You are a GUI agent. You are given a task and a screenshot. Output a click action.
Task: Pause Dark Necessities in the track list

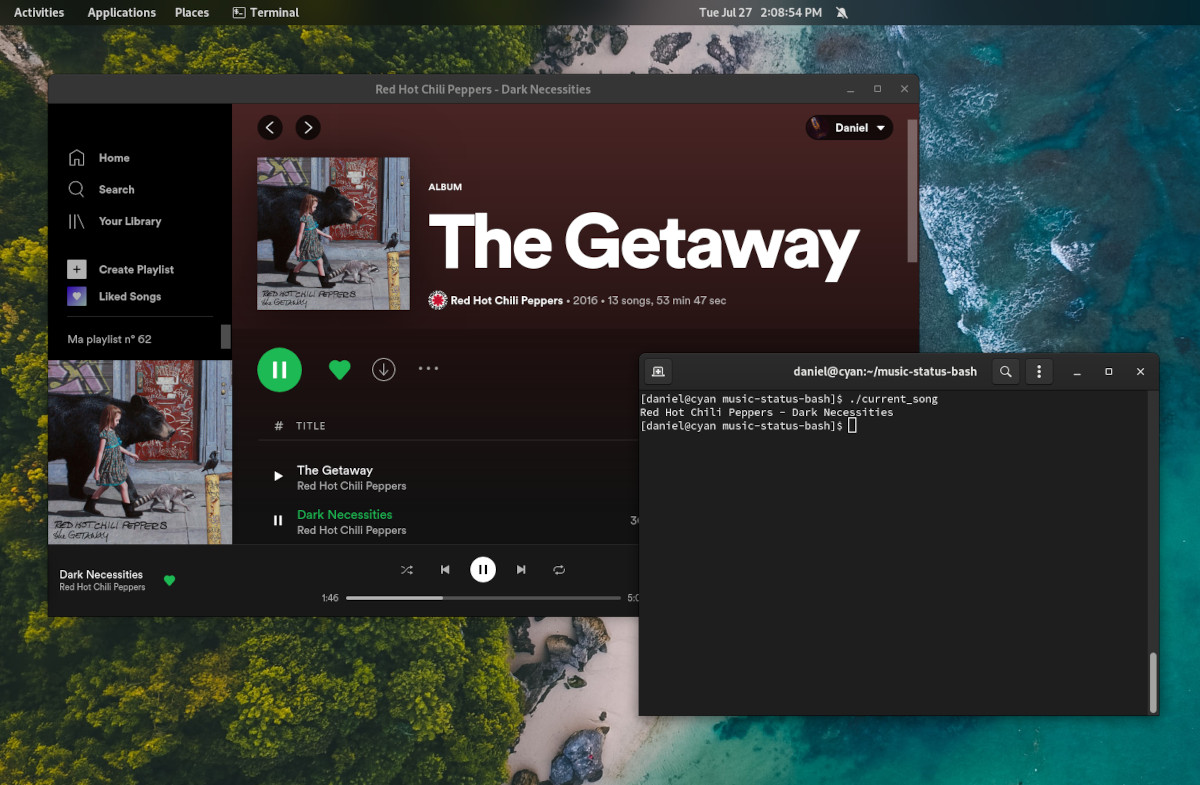tap(278, 520)
